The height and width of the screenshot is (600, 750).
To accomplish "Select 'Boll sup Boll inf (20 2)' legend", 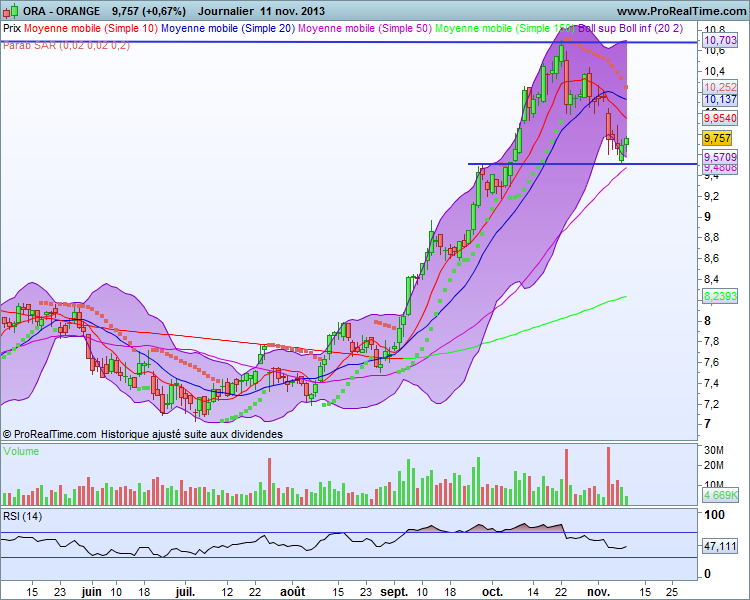I will click(x=630, y=28).
